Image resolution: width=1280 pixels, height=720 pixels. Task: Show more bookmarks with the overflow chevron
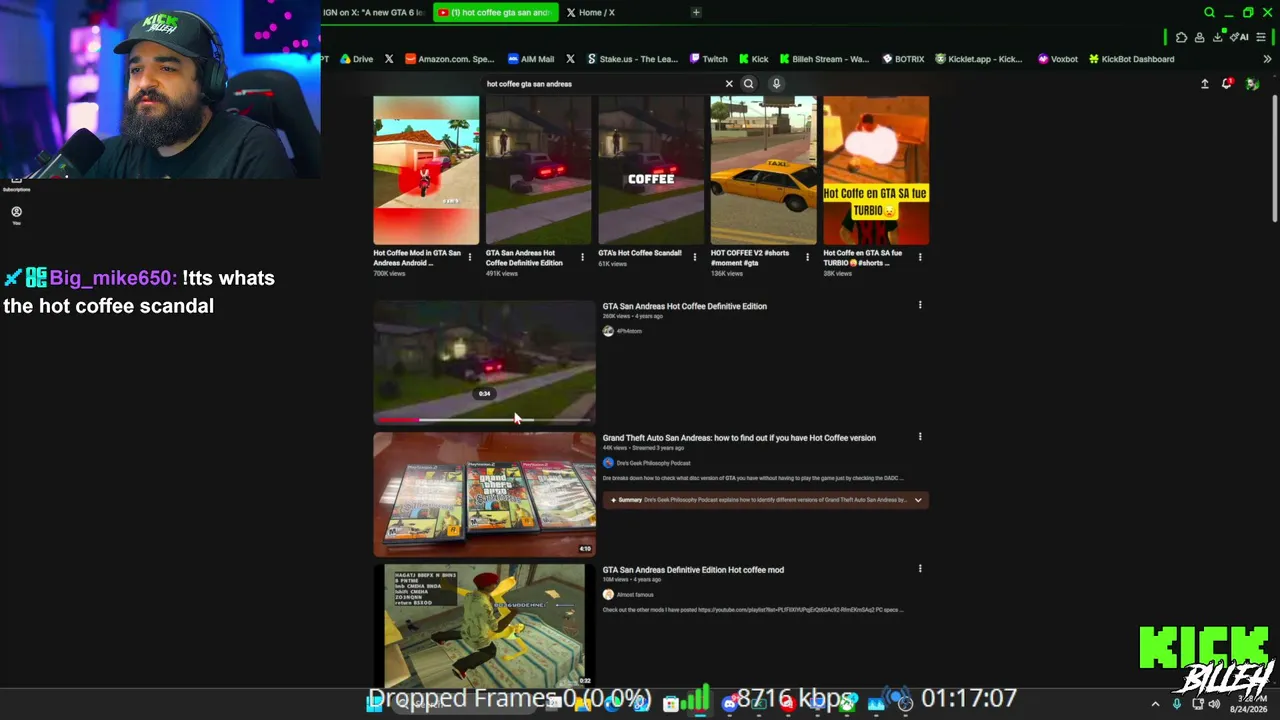pyautogui.click(x=1267, y=59)
